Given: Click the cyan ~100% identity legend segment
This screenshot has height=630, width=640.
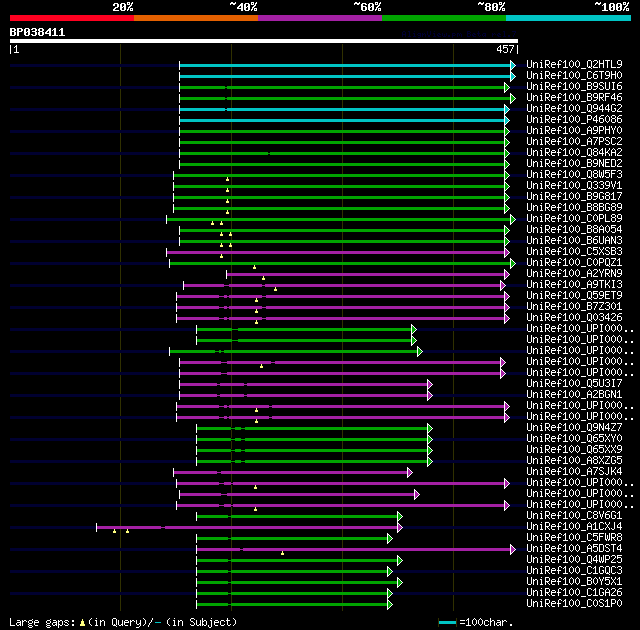Looking at the screenshot, I should (x=569, y=18).
